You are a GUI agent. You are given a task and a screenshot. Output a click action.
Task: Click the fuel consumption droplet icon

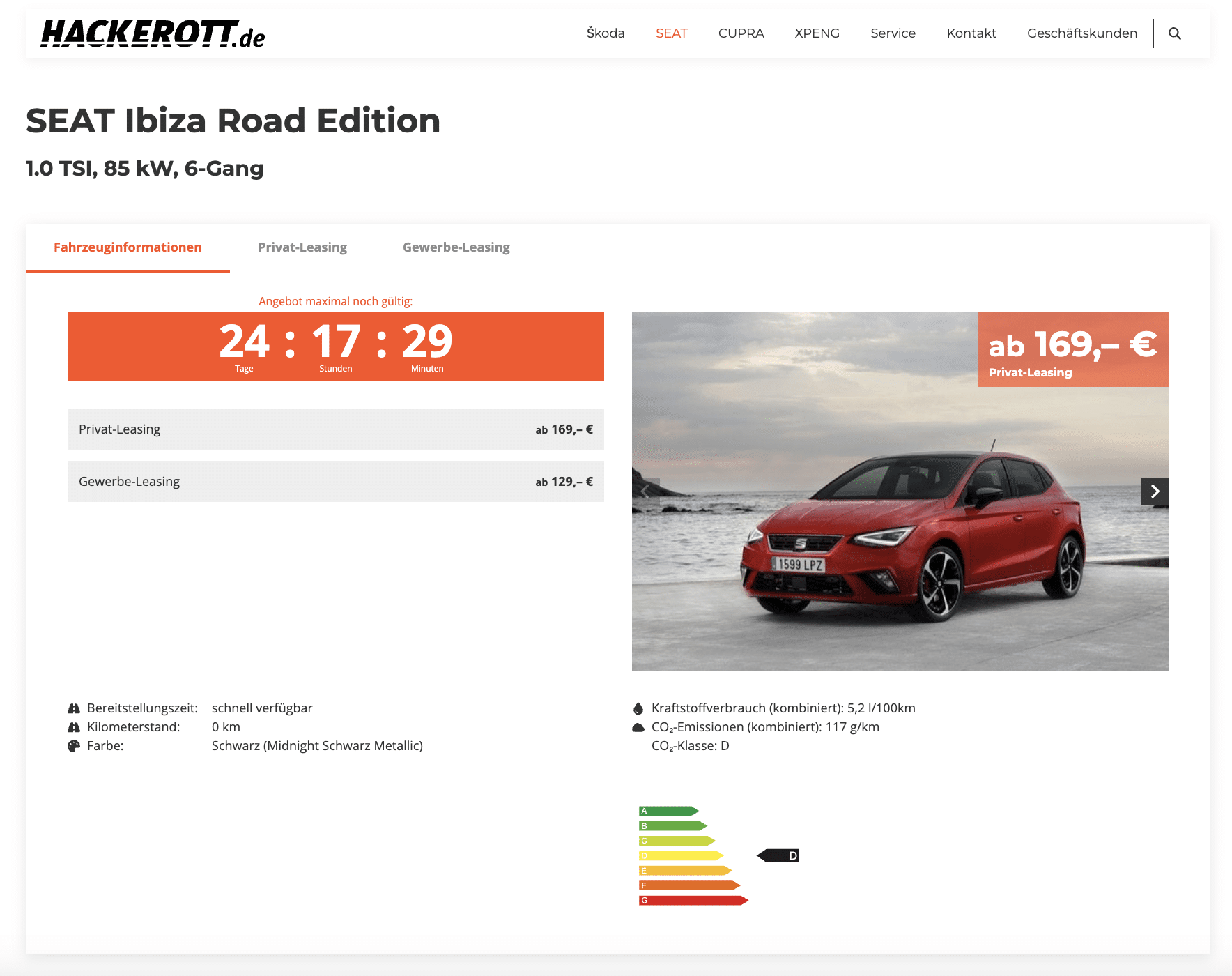click(x=638, y=708)
